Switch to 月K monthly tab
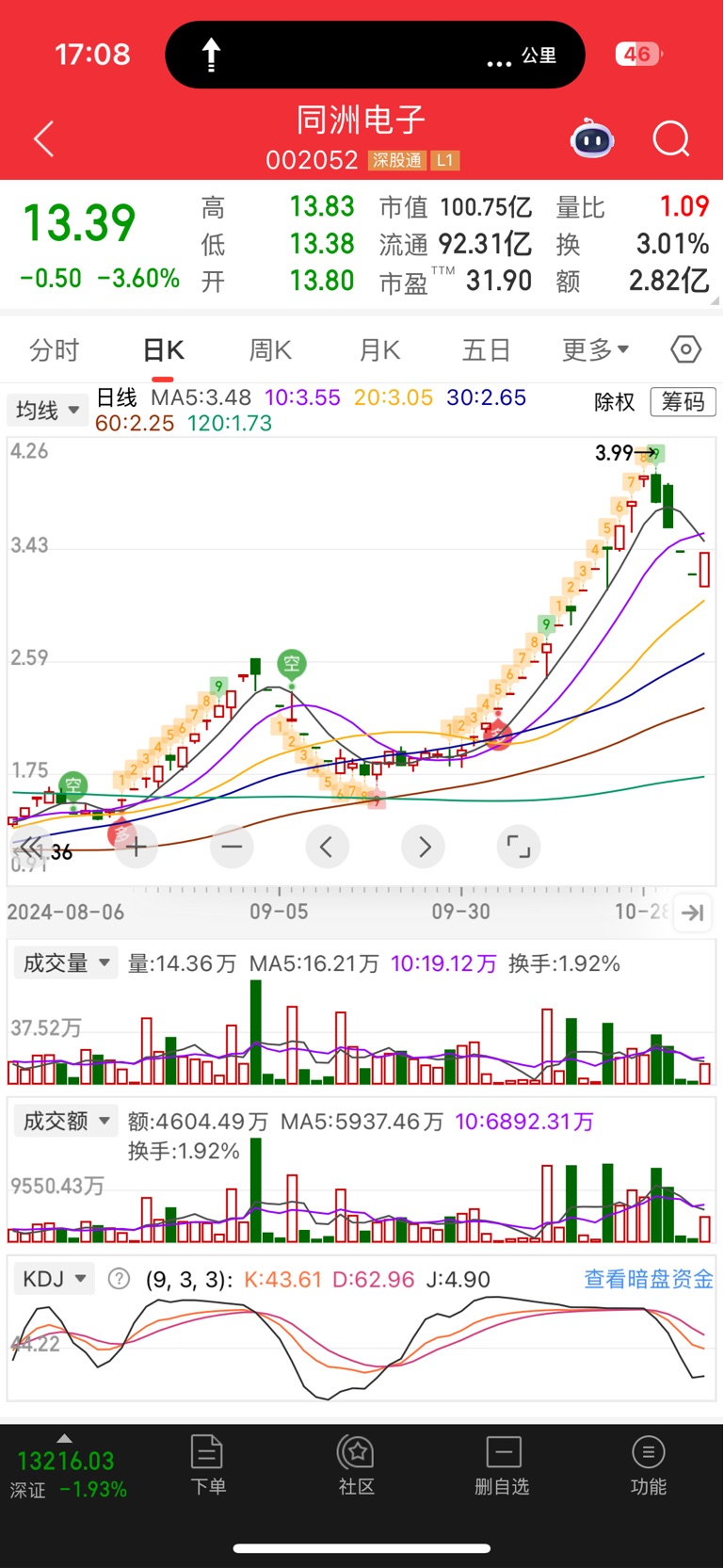Screen dimensions: 724x1568 tap(379, 350)
